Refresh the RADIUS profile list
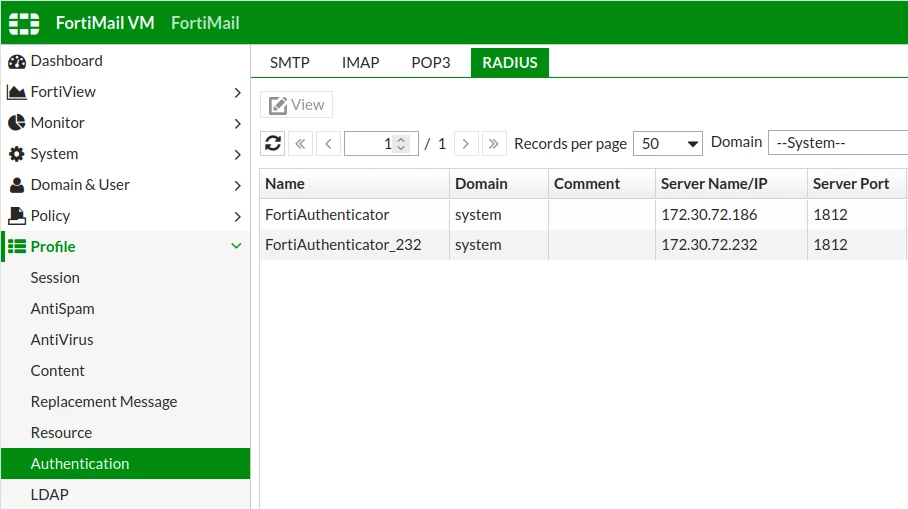Viewport: 908px width, 509px height. pos(273,143)
